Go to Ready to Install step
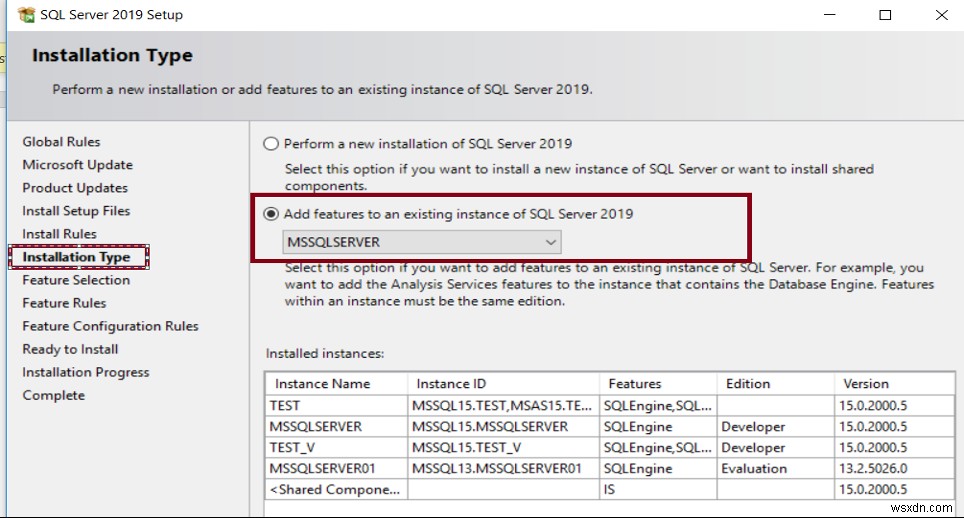 (70, 349)
